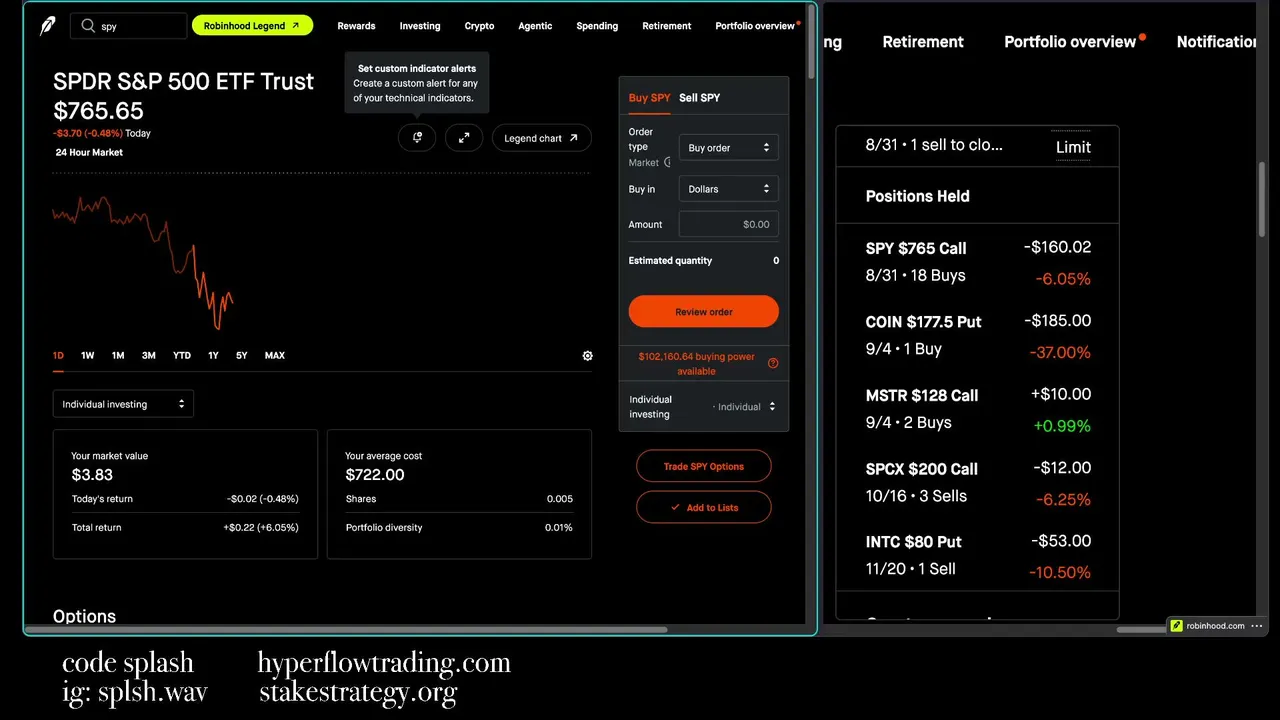Switch to the Buy SPY tab
The image size is (1280, 720).
649,98
